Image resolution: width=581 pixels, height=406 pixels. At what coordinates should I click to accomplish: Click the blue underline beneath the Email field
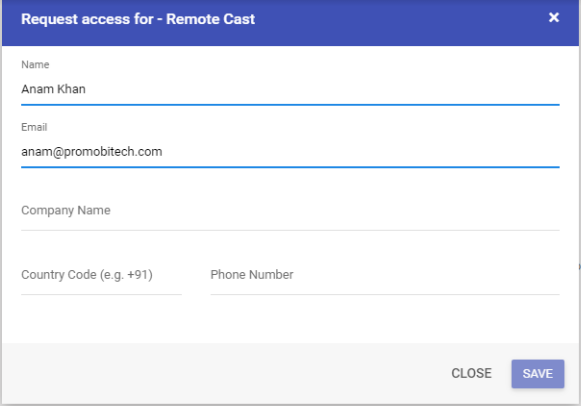[x=290, y=167]
